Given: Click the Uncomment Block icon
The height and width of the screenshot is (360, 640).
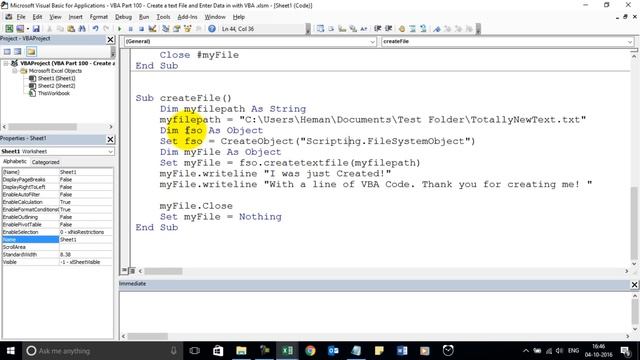Looking at the screenshot, I should point(423,29).
